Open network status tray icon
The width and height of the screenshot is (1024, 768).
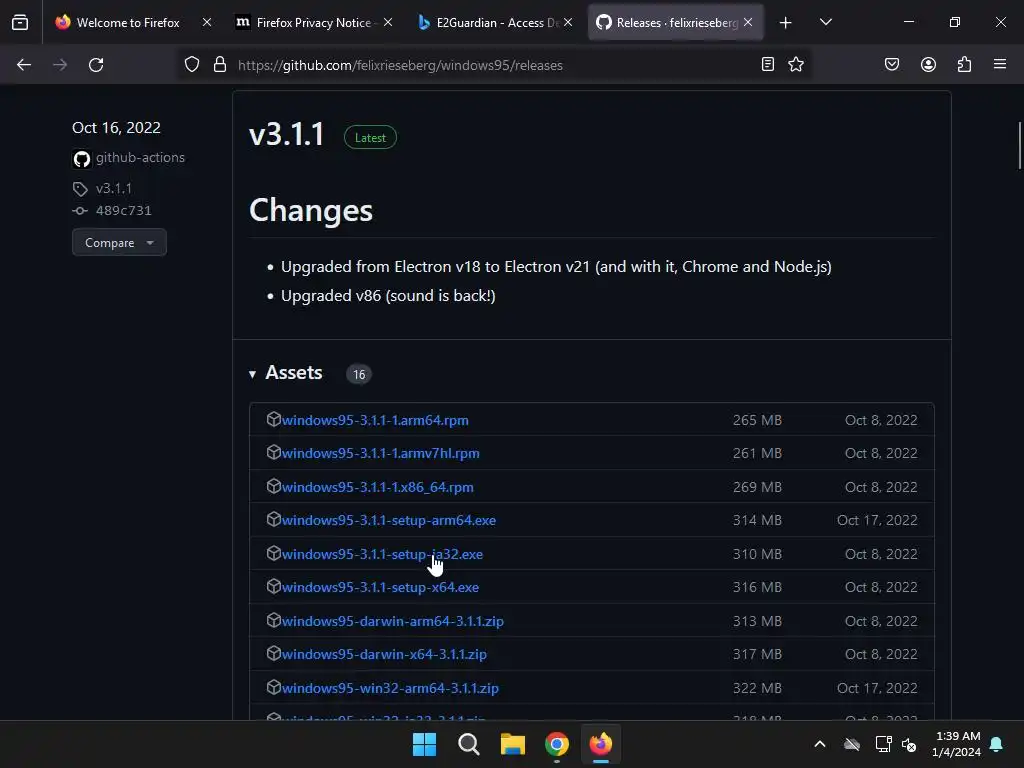click(883, 744)
